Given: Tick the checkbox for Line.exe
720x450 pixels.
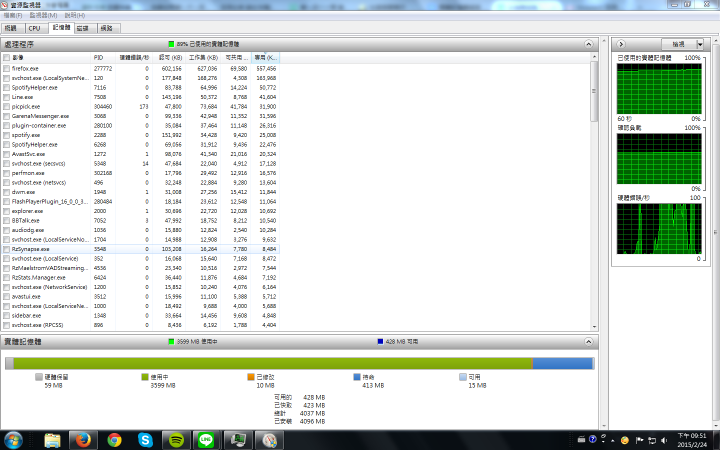Looking at the screenshot, I should [6, 97].
